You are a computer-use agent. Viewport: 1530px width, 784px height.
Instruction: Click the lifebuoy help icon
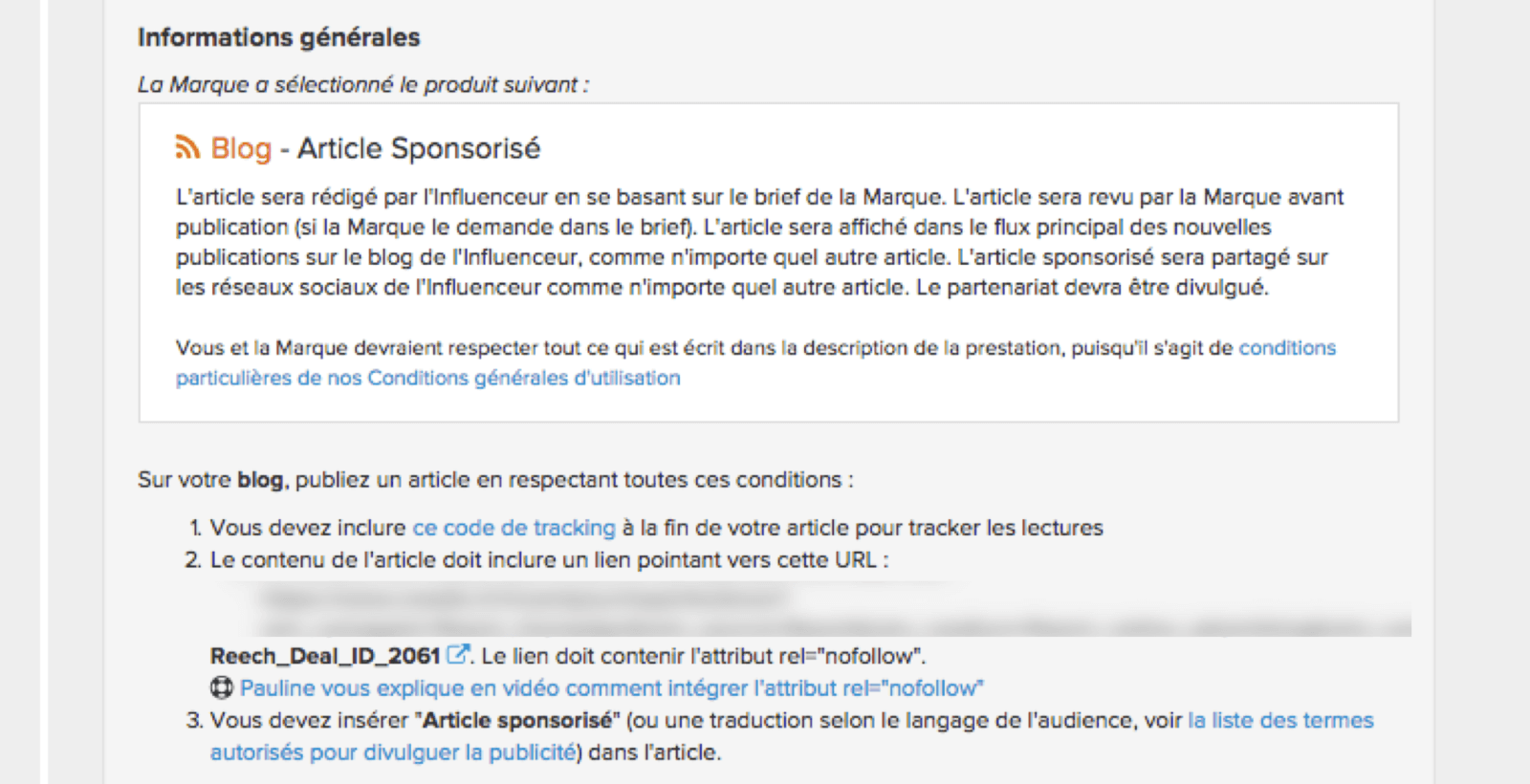221,687
